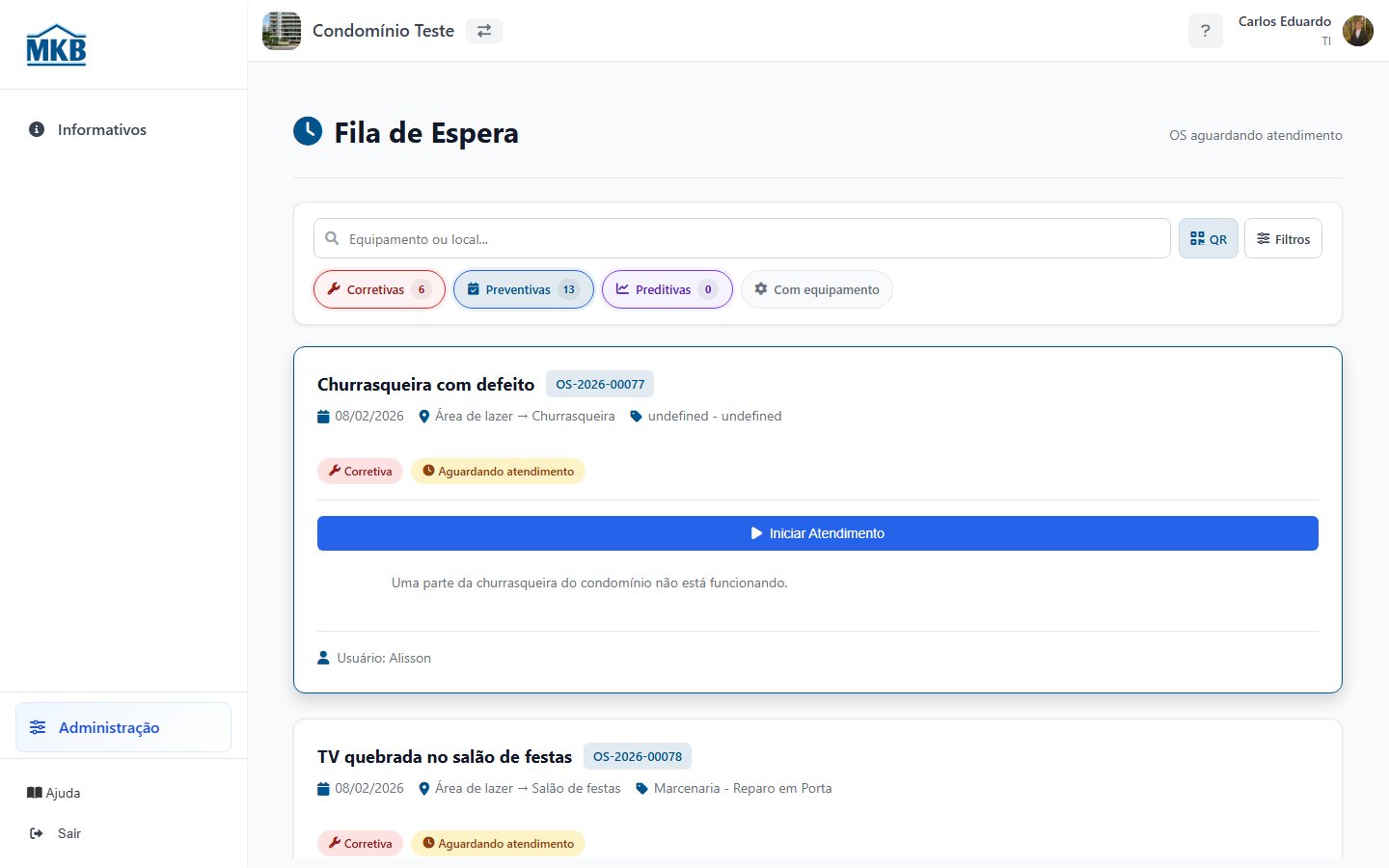This screenshot has height=868, width=1389.
Task: Open help via question mark button
Action: click(1205, 31)
